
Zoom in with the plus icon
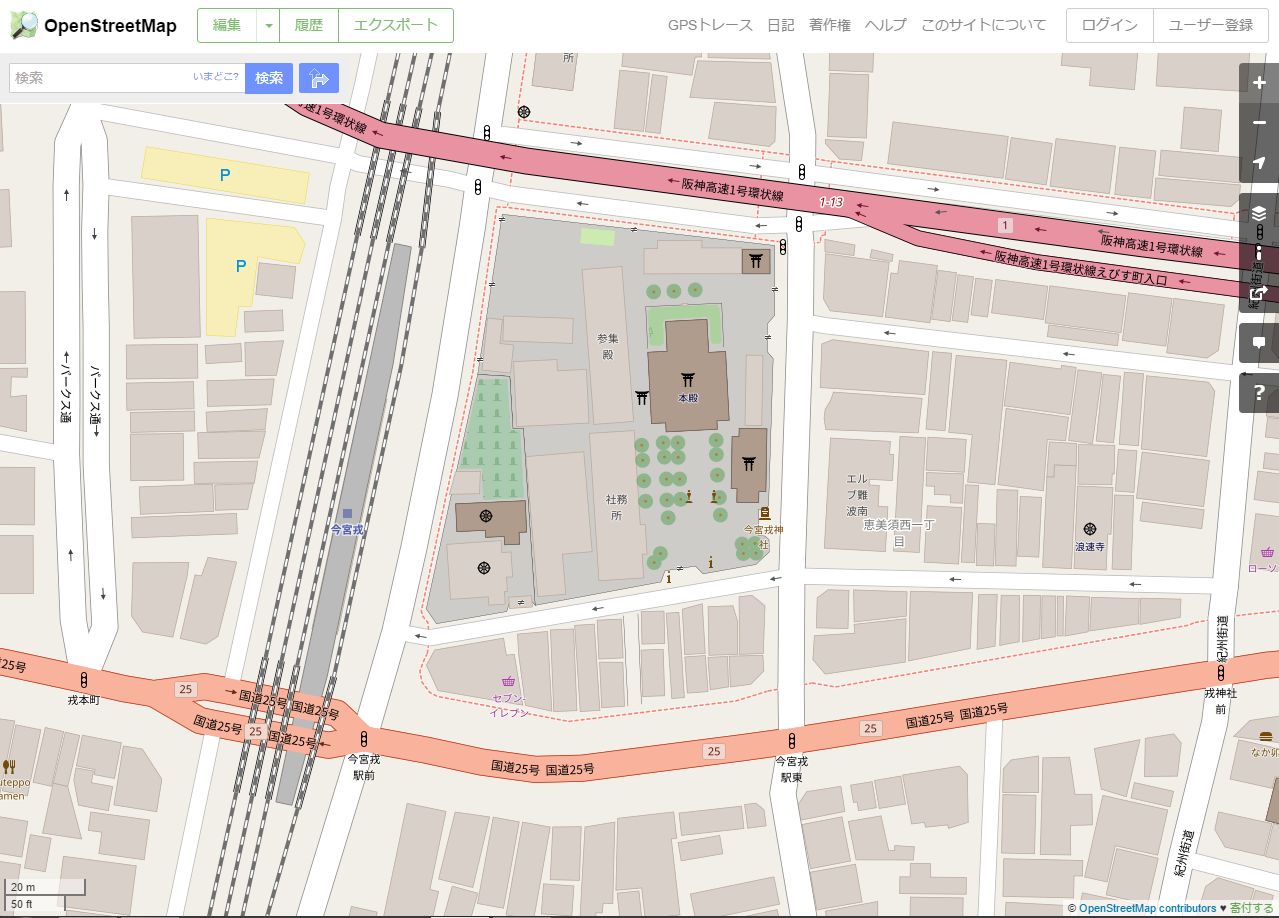[1259, 83]
